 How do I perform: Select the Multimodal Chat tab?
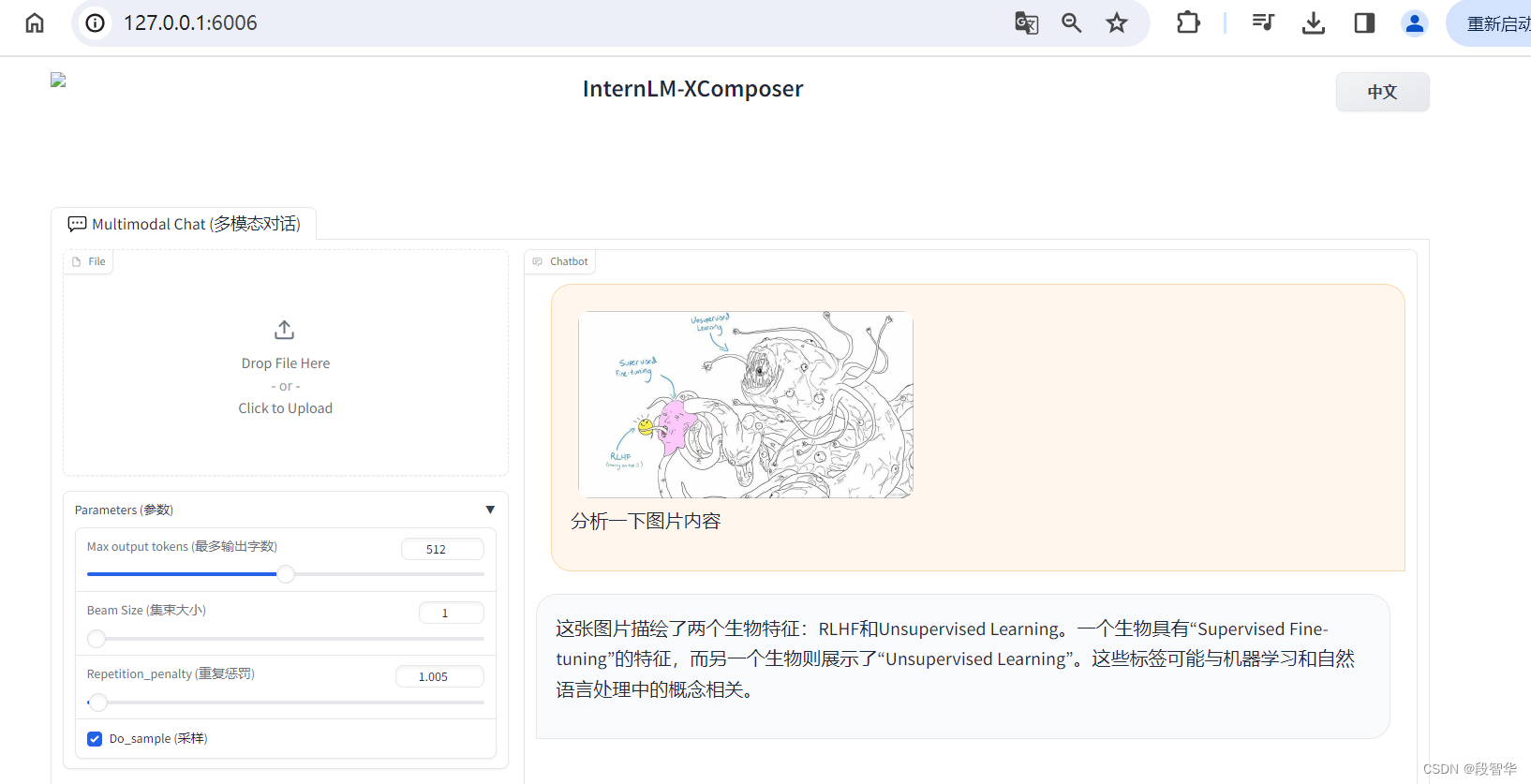coord(184,224)
